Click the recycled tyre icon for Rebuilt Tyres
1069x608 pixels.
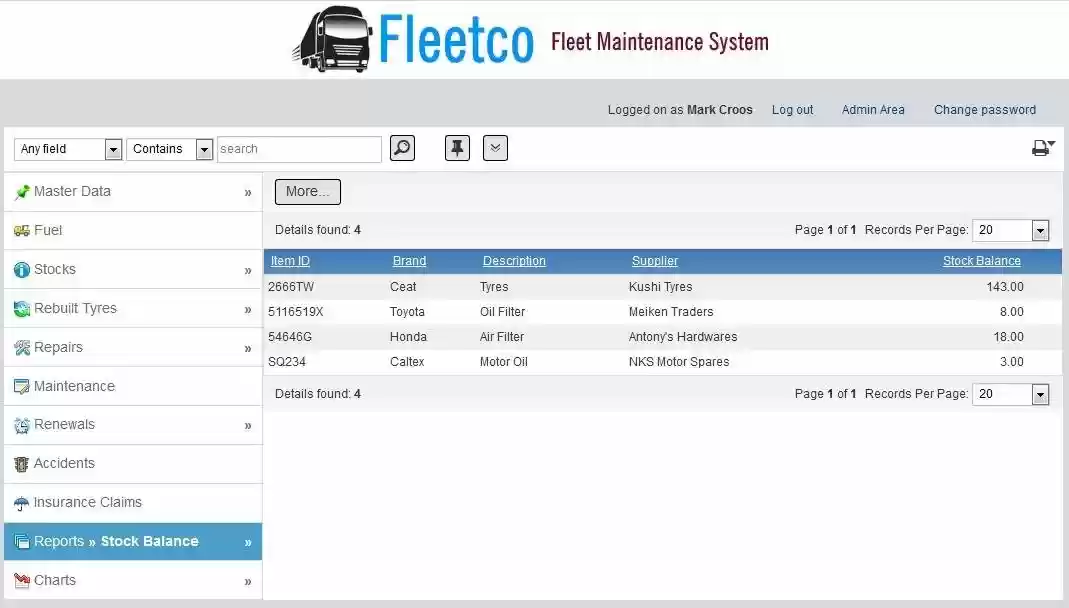(22, 308)
